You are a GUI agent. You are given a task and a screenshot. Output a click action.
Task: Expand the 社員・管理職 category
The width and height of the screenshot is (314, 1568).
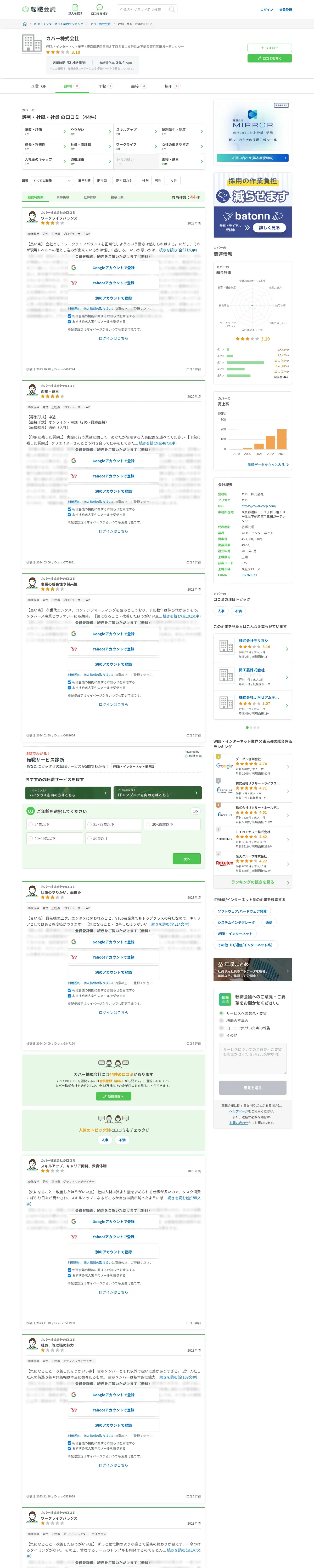tap(90, 146)
